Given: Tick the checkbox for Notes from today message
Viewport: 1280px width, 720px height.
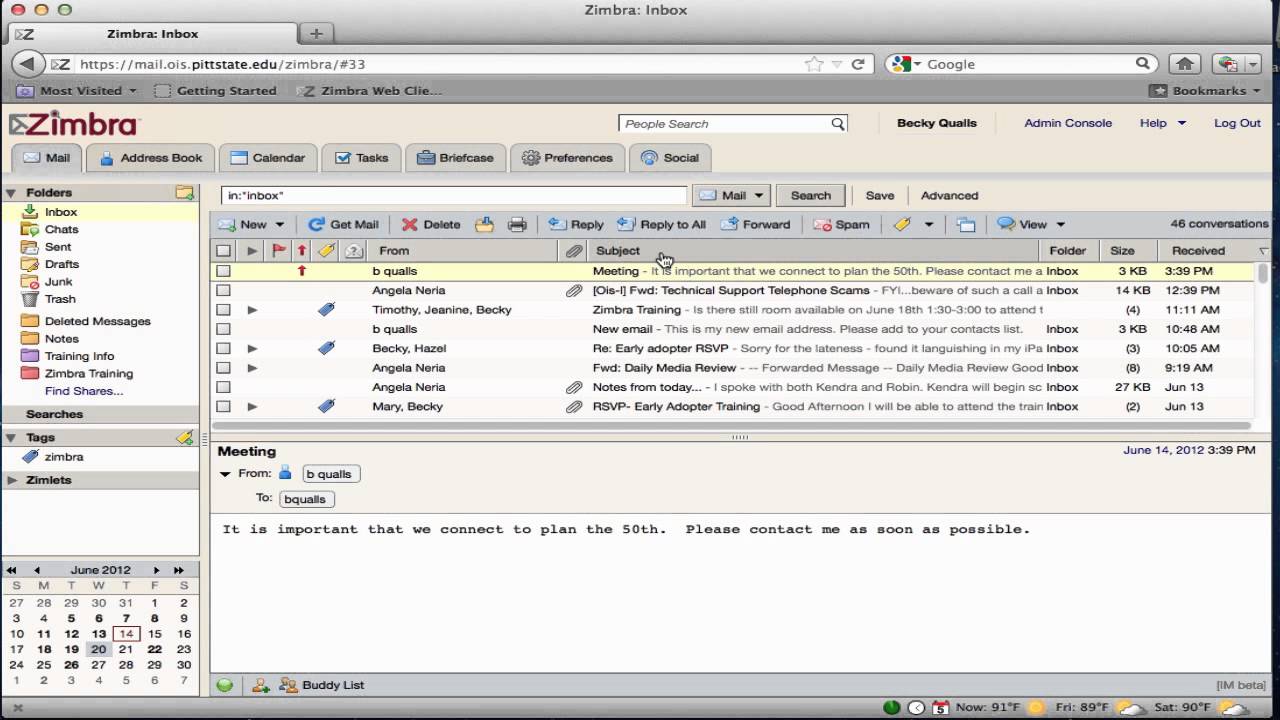Looking at the screenshot, I should pos(223,387).
